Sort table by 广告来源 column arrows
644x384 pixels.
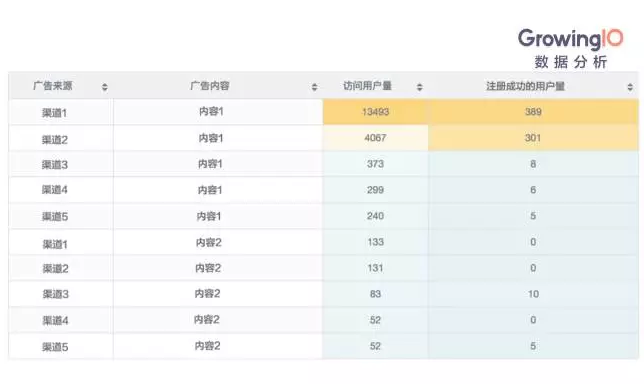(105, 87)
